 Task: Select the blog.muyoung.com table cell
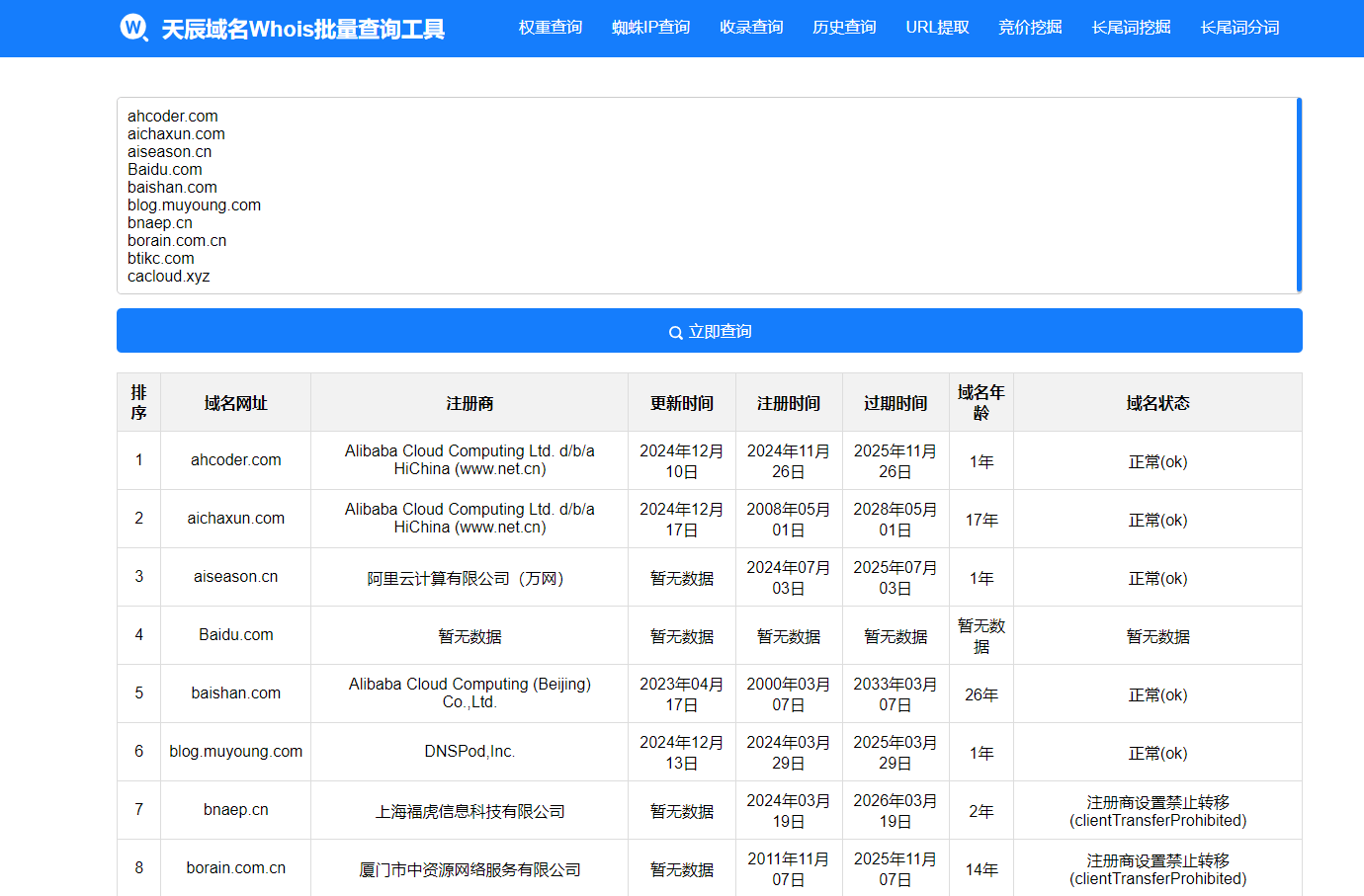(x=235, y=752)
